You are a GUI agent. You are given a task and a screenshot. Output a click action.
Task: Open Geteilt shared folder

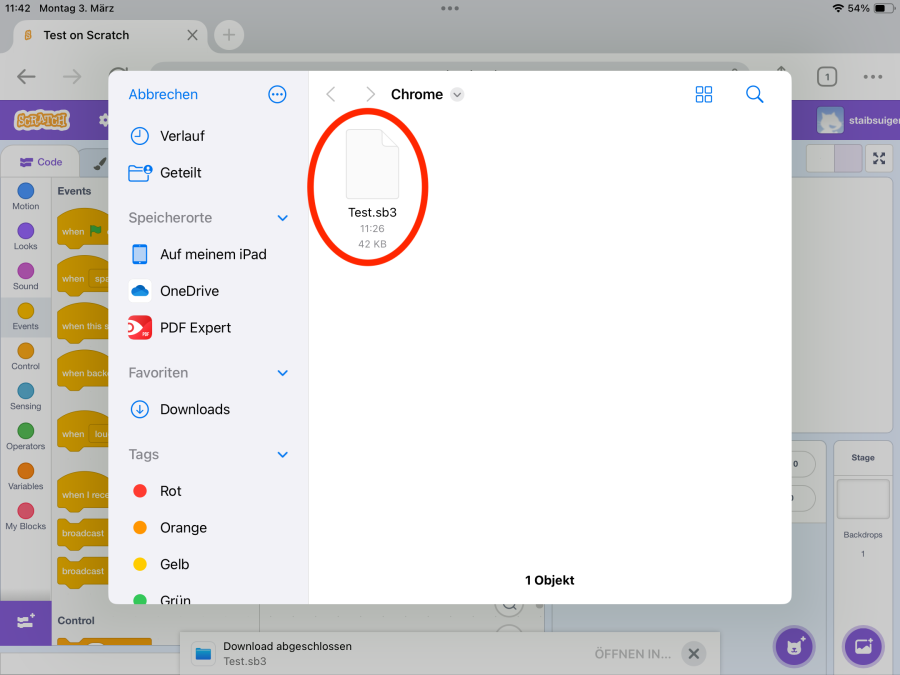click(180, 173)
